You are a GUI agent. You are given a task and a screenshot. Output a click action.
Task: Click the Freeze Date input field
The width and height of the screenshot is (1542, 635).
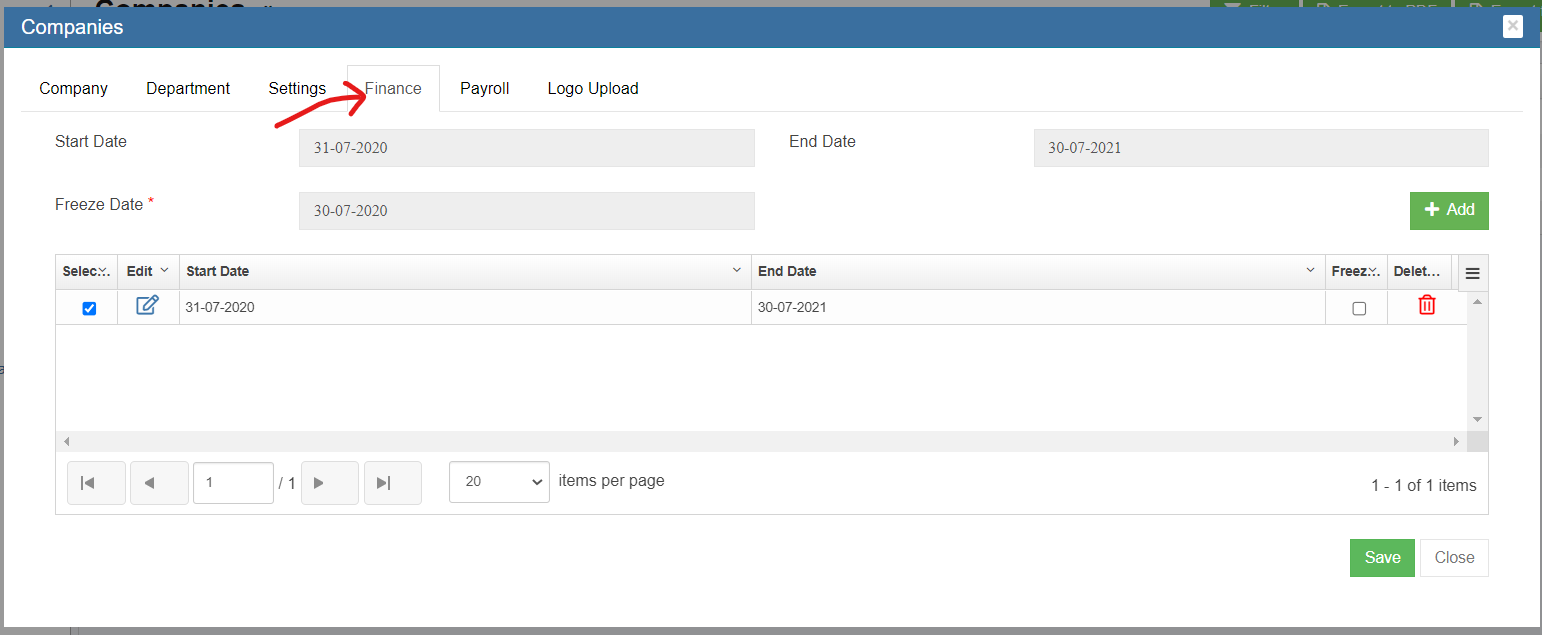(x=526, y=211)
